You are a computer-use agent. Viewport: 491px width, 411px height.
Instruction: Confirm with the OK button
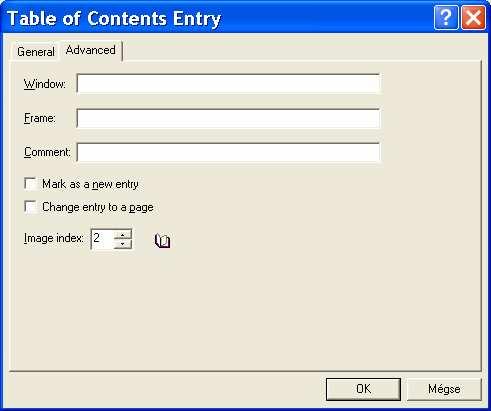pos(363,389)
